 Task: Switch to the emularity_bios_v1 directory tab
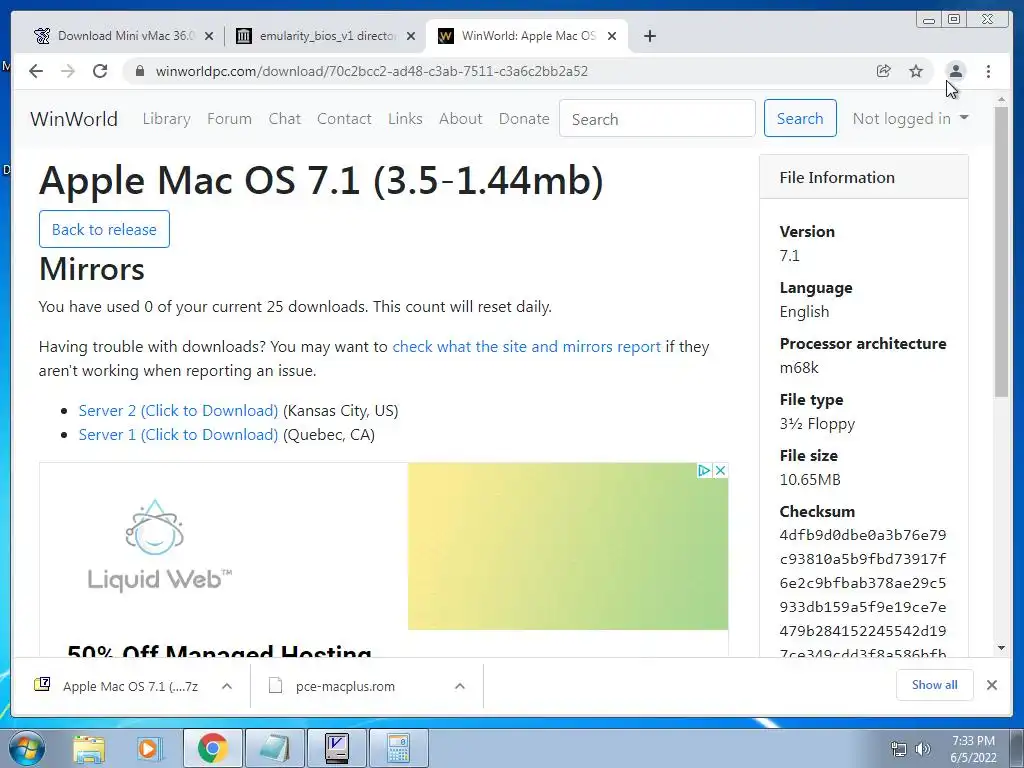tap(324, 36)
